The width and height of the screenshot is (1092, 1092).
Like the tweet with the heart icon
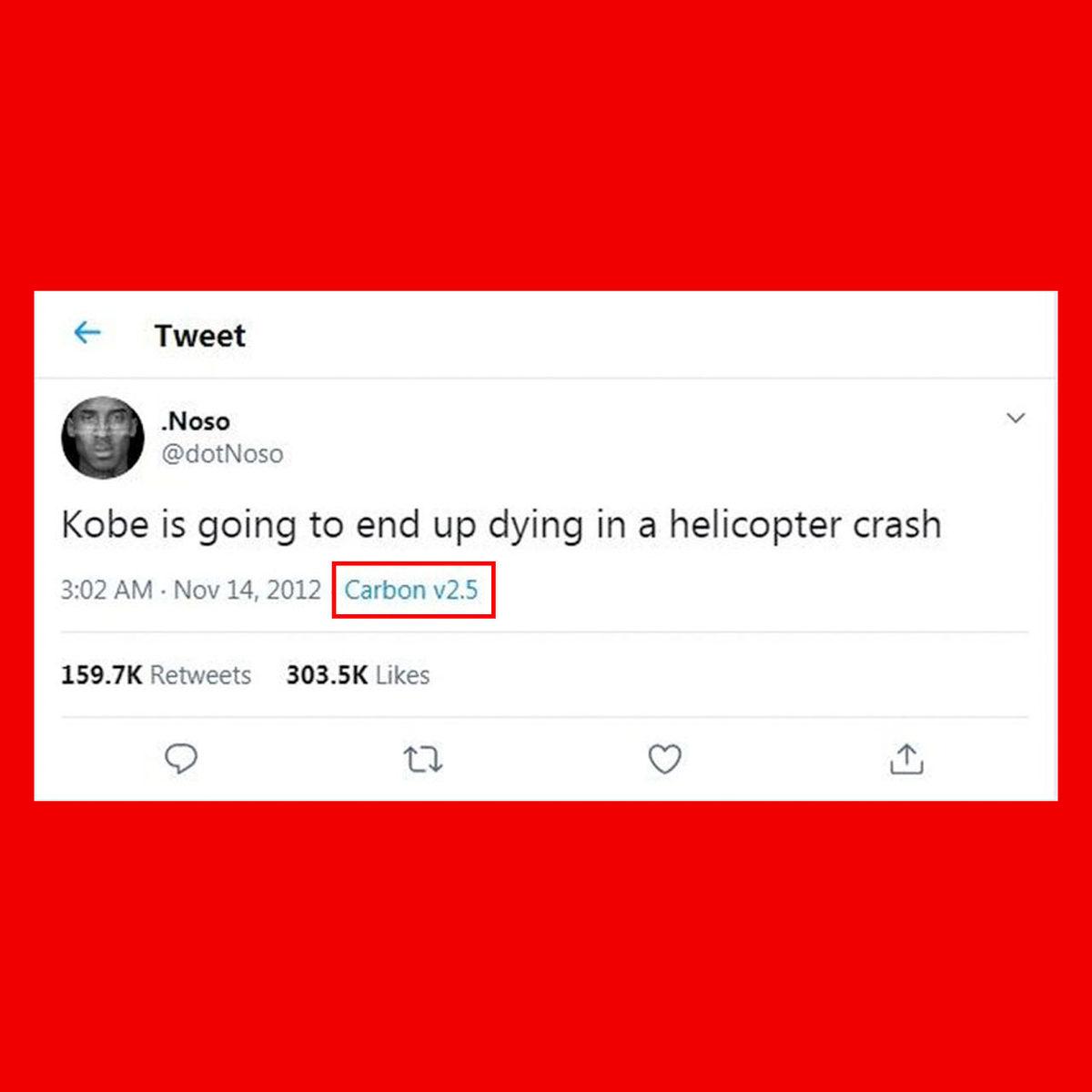click(664, 759)
